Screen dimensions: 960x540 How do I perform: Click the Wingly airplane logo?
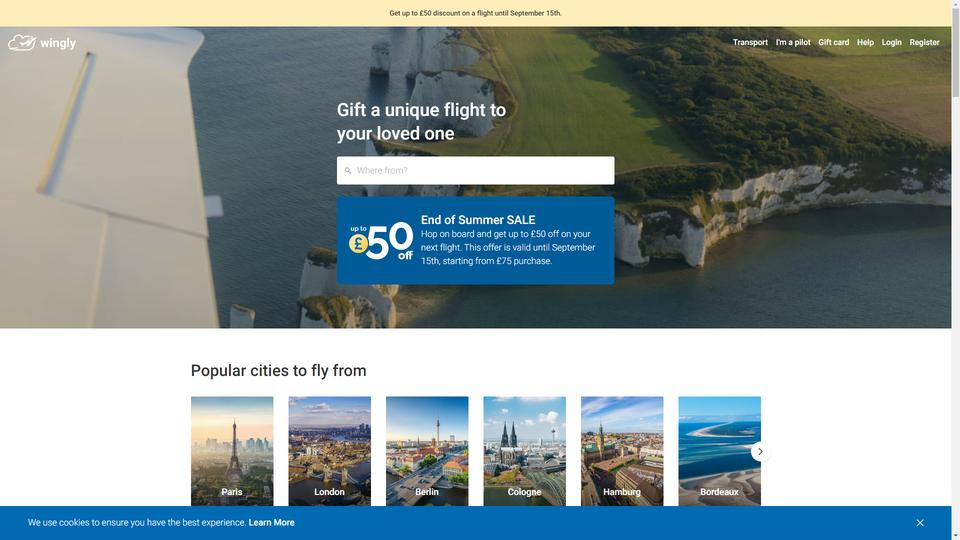coord(22,43)
